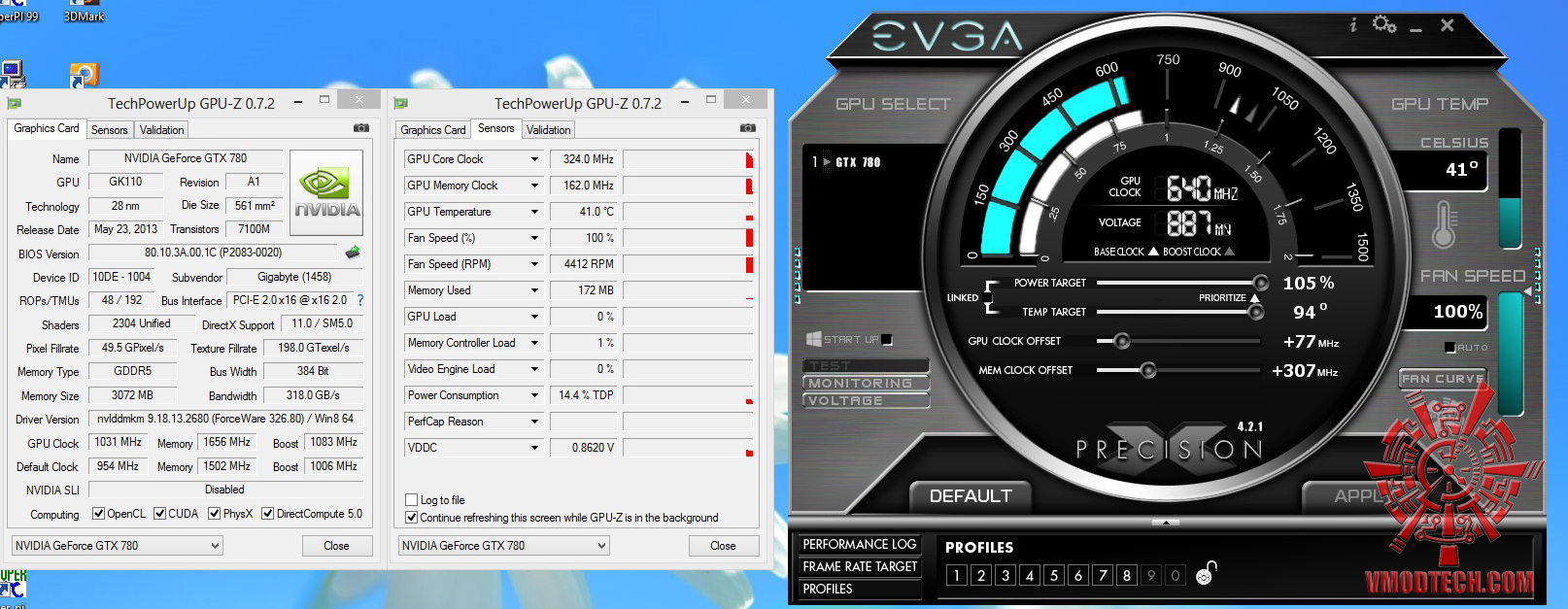Click GPU-Z app icon in left window title bar

[15, 103]
